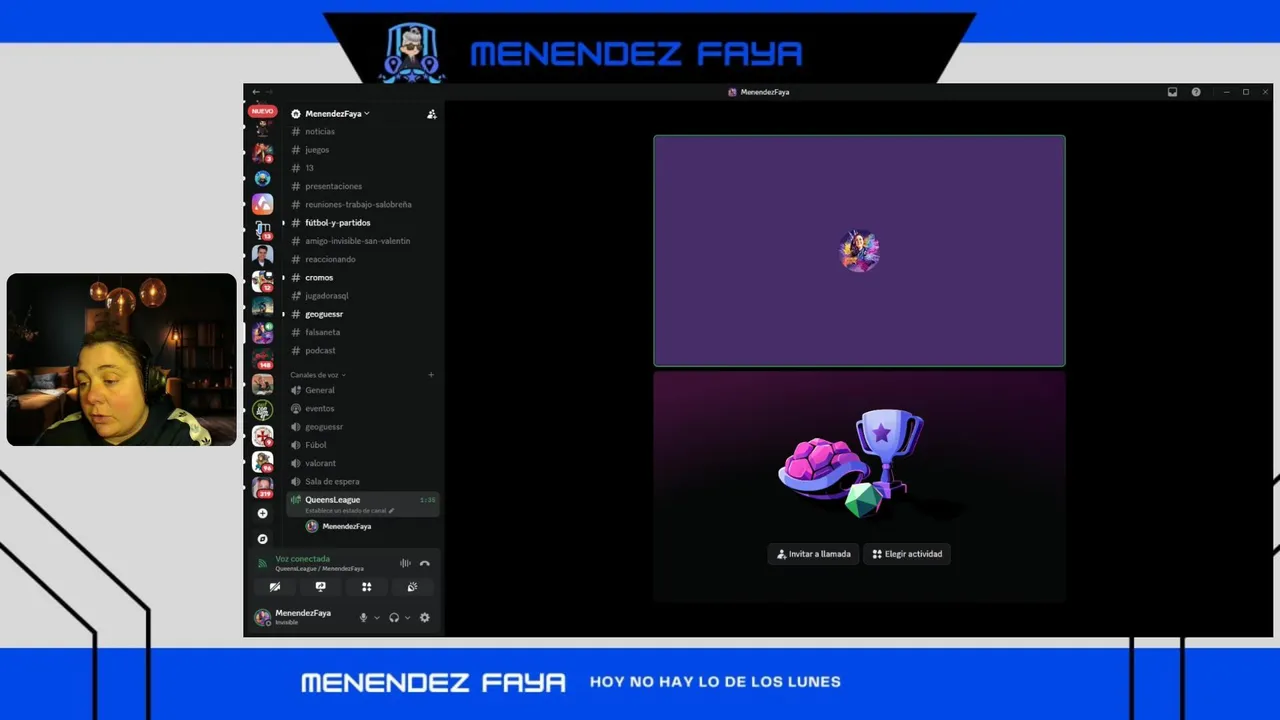Click the add a server plus button

pyautogui.click(x=262, y=513)
